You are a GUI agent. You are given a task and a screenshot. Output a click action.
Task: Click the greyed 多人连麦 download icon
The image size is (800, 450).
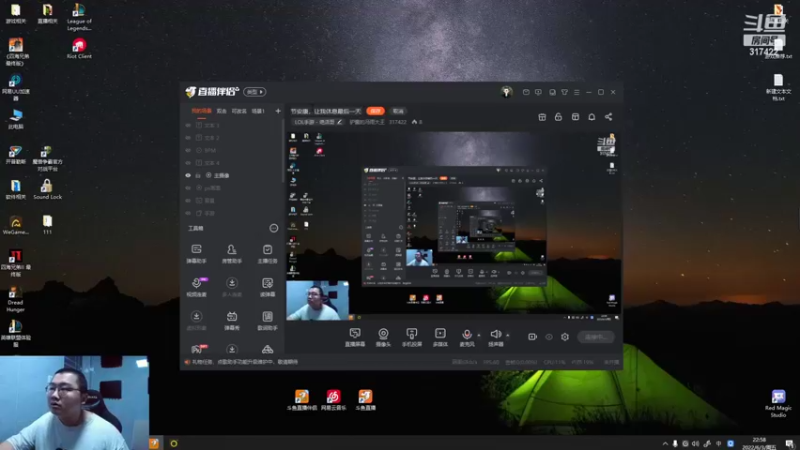[232, 283]
